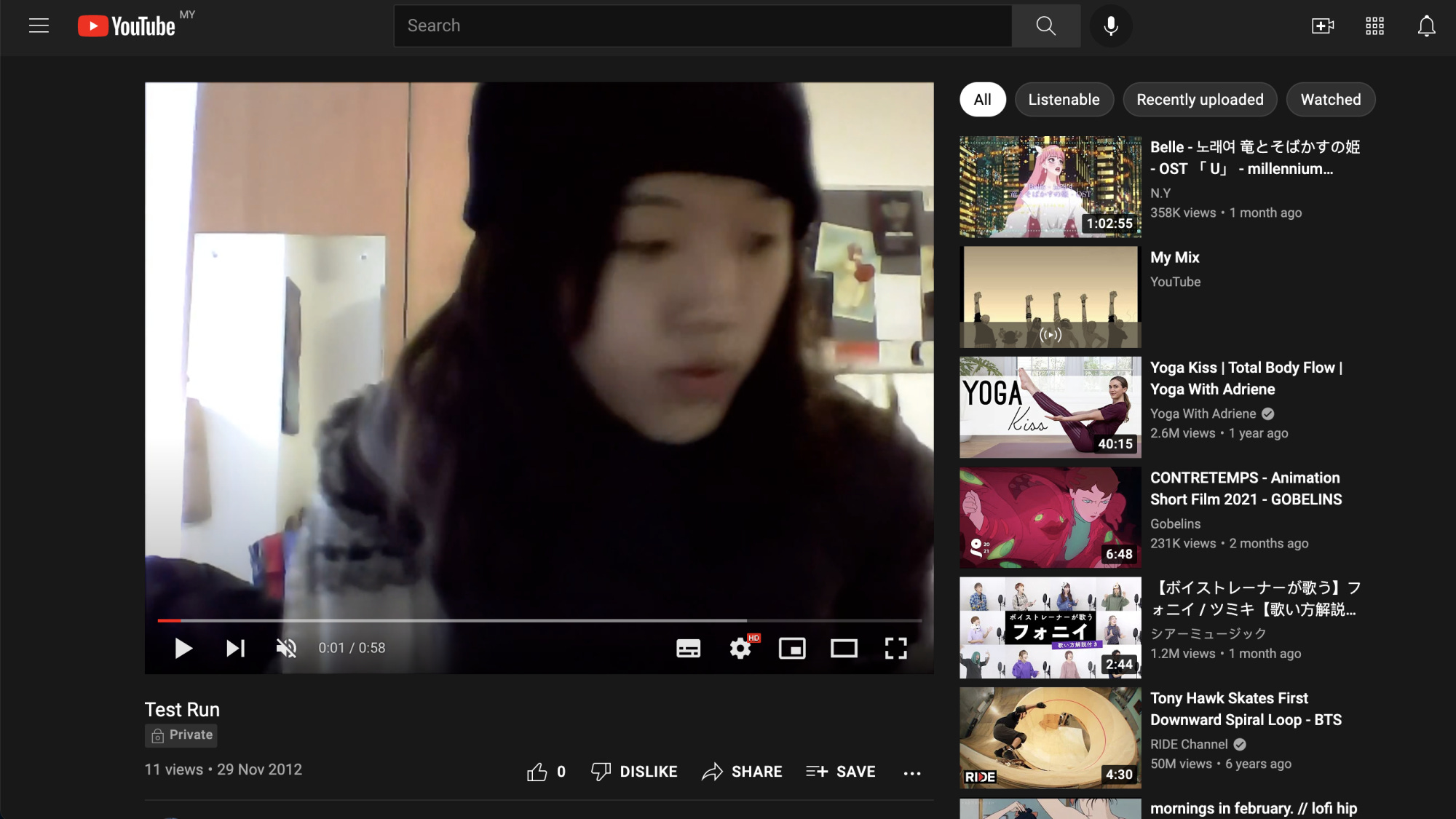Like the Test Run video
This screenshot has height=819, width=1456.
[x=546, y=772]
